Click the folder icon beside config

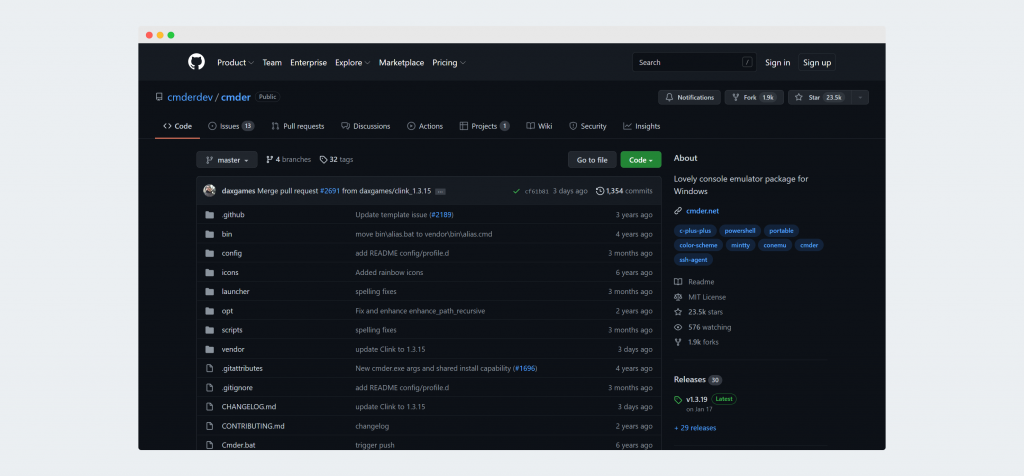click(210, 253)
